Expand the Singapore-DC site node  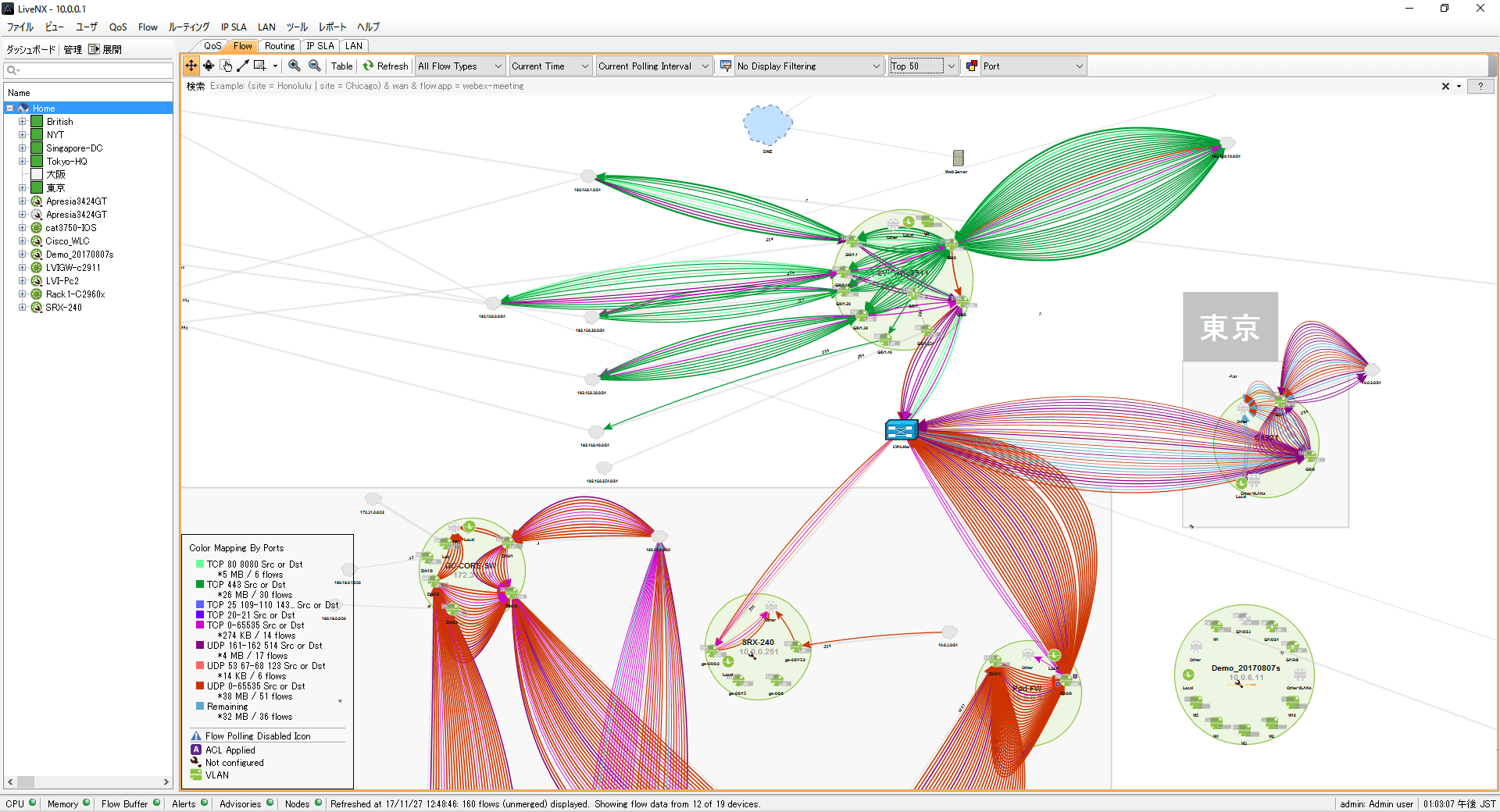[x=23, y=148]
